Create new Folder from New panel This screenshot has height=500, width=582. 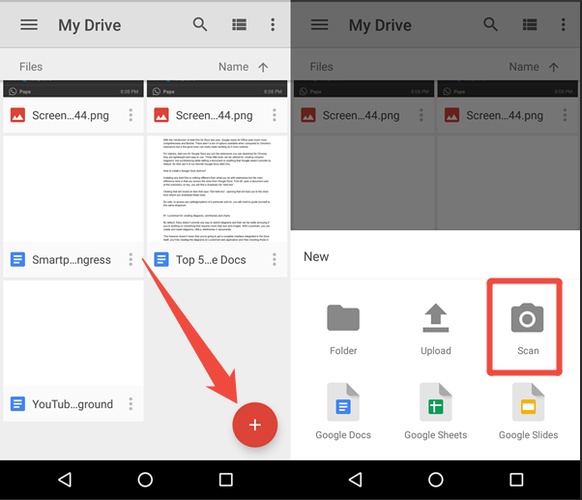pos(343,330)
